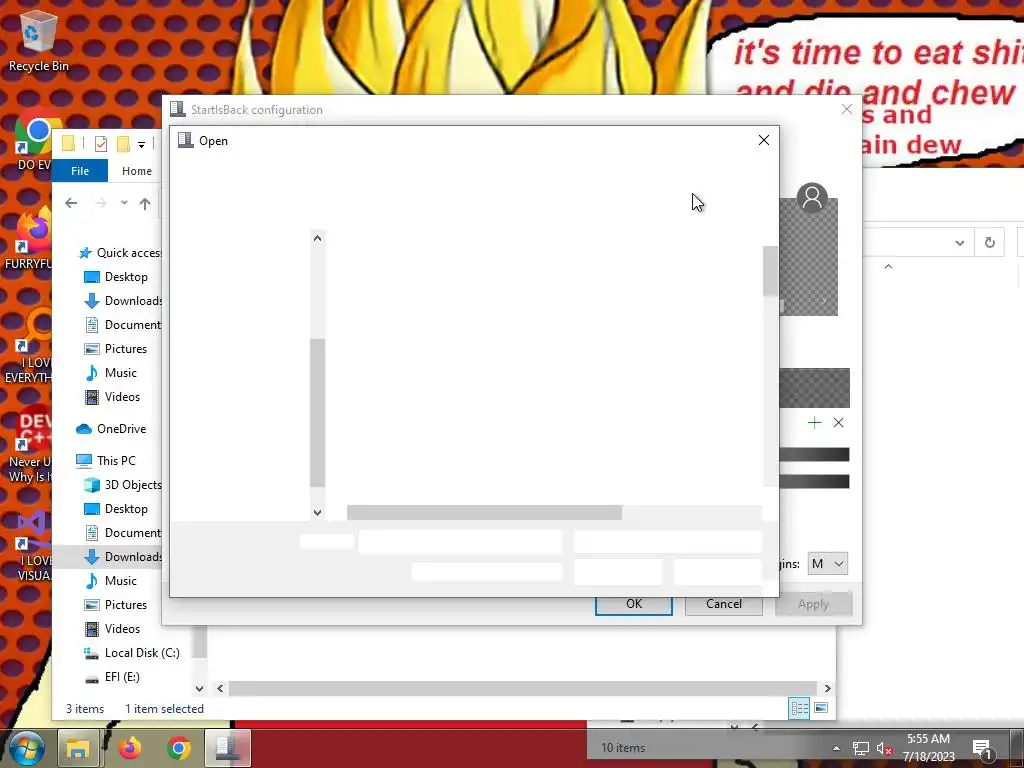
Task: Open the notification center icon
Action: (x=982, y=749)
